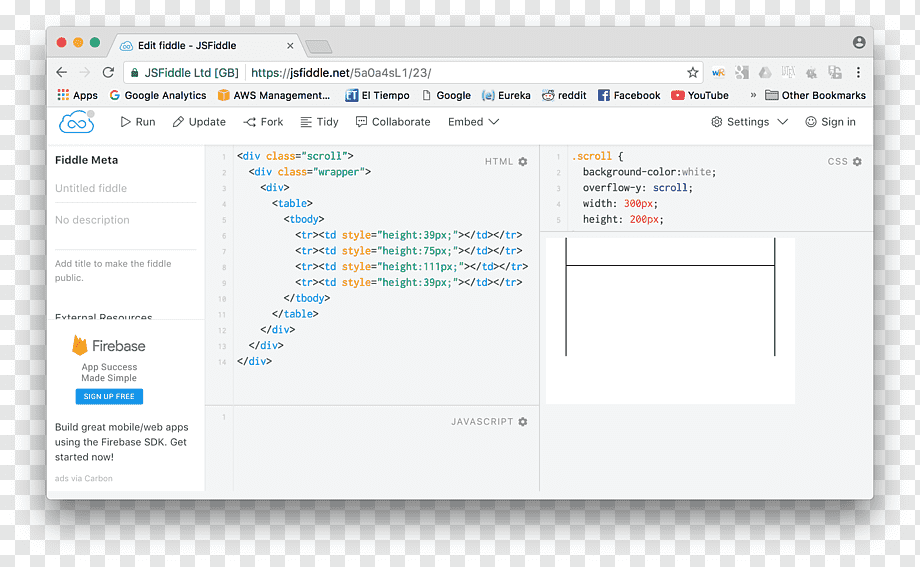Expand the Embed dropdown
This screenshot has height=567, width=920.
tap(473, 122)
